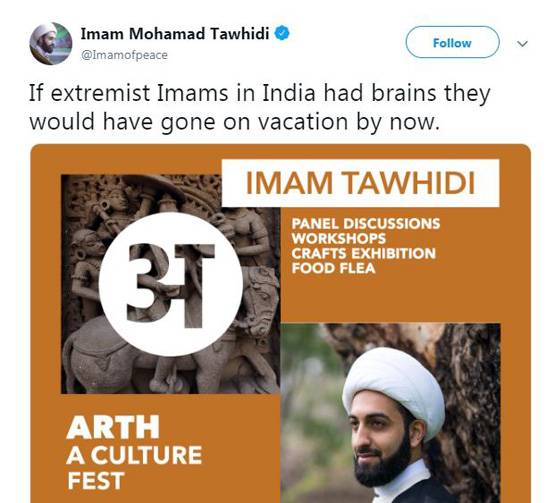Click the FOOD FLEA line

click(333, 268)
